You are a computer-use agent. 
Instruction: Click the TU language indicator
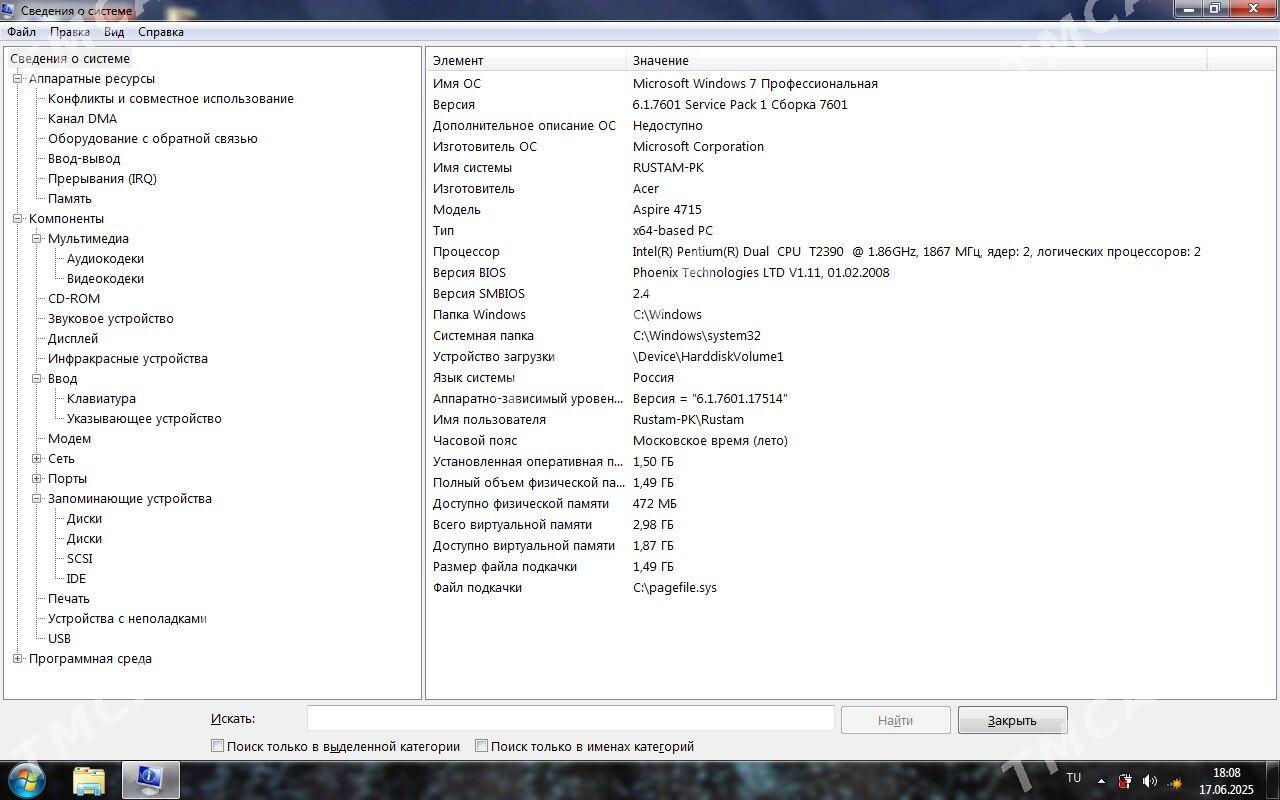(x=1073, y=778)
